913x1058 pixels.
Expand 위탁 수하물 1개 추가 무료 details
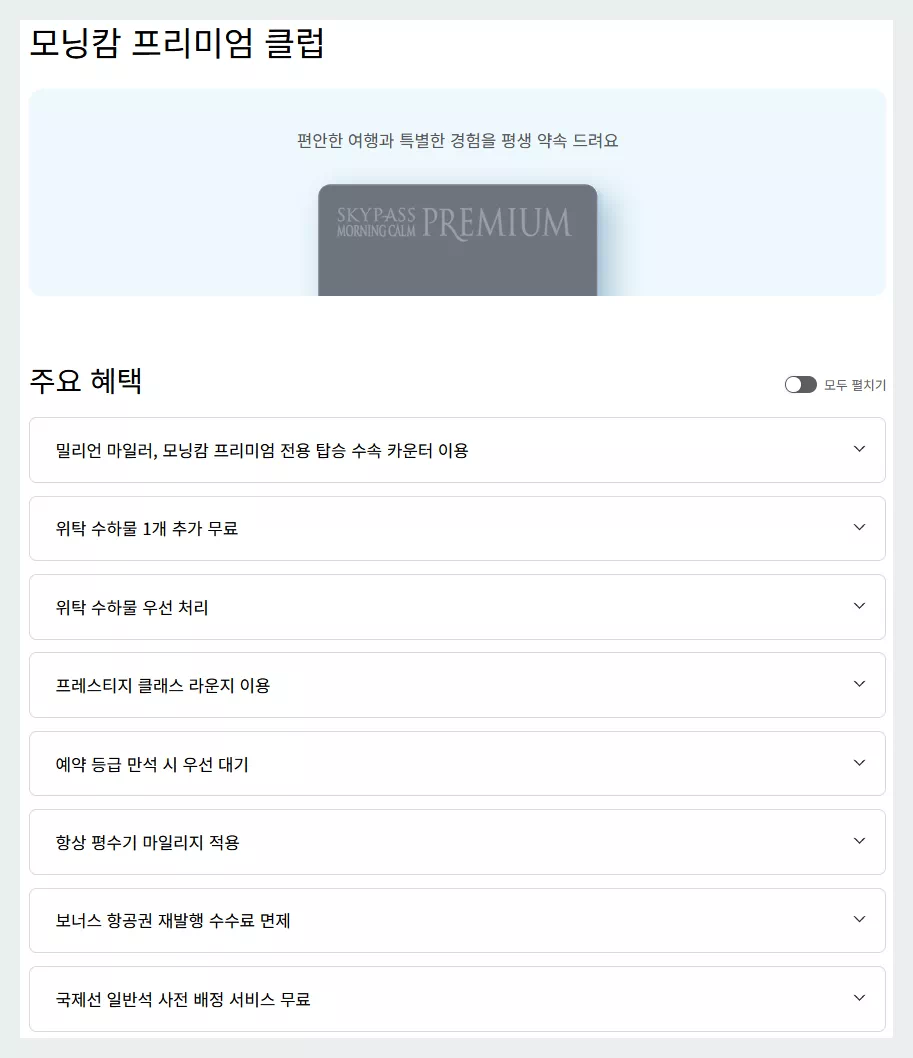[457, 528]
